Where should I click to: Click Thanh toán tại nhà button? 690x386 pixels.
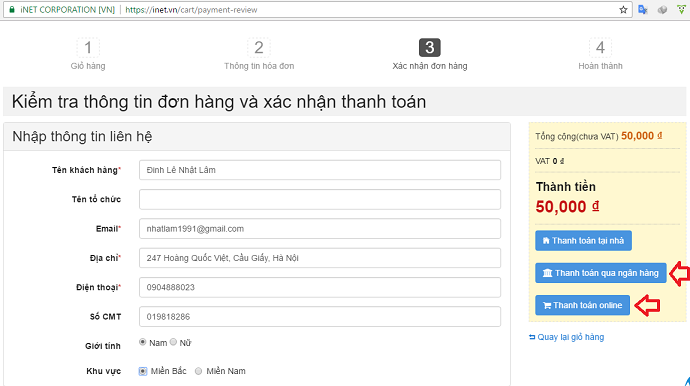coord(584,241)
